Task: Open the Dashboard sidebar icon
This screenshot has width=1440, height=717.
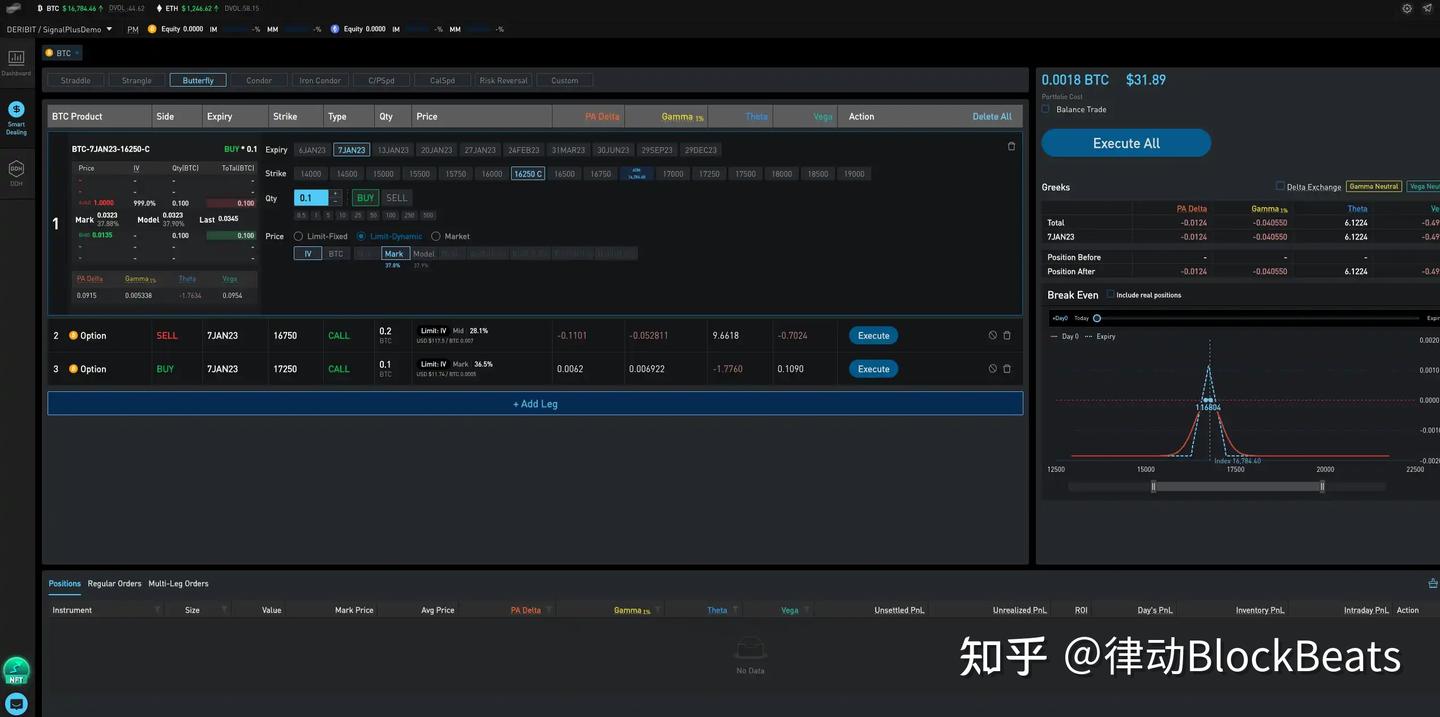Action: click(16, 60)
